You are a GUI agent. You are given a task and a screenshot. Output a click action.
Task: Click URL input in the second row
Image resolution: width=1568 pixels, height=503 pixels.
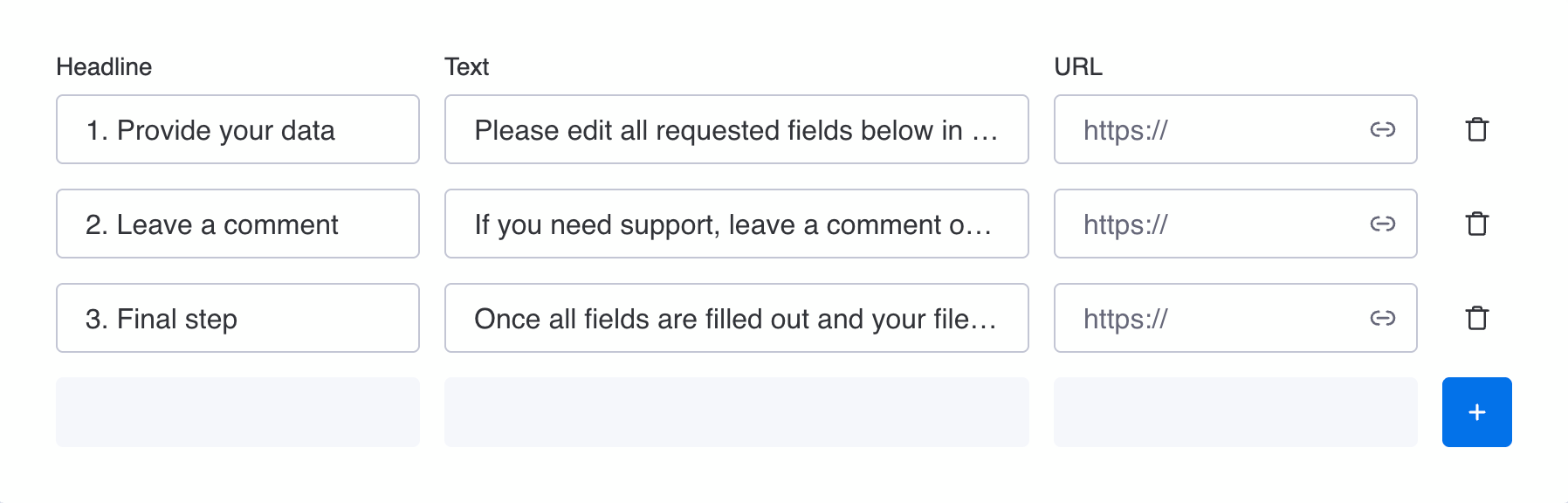(1214, 224)
